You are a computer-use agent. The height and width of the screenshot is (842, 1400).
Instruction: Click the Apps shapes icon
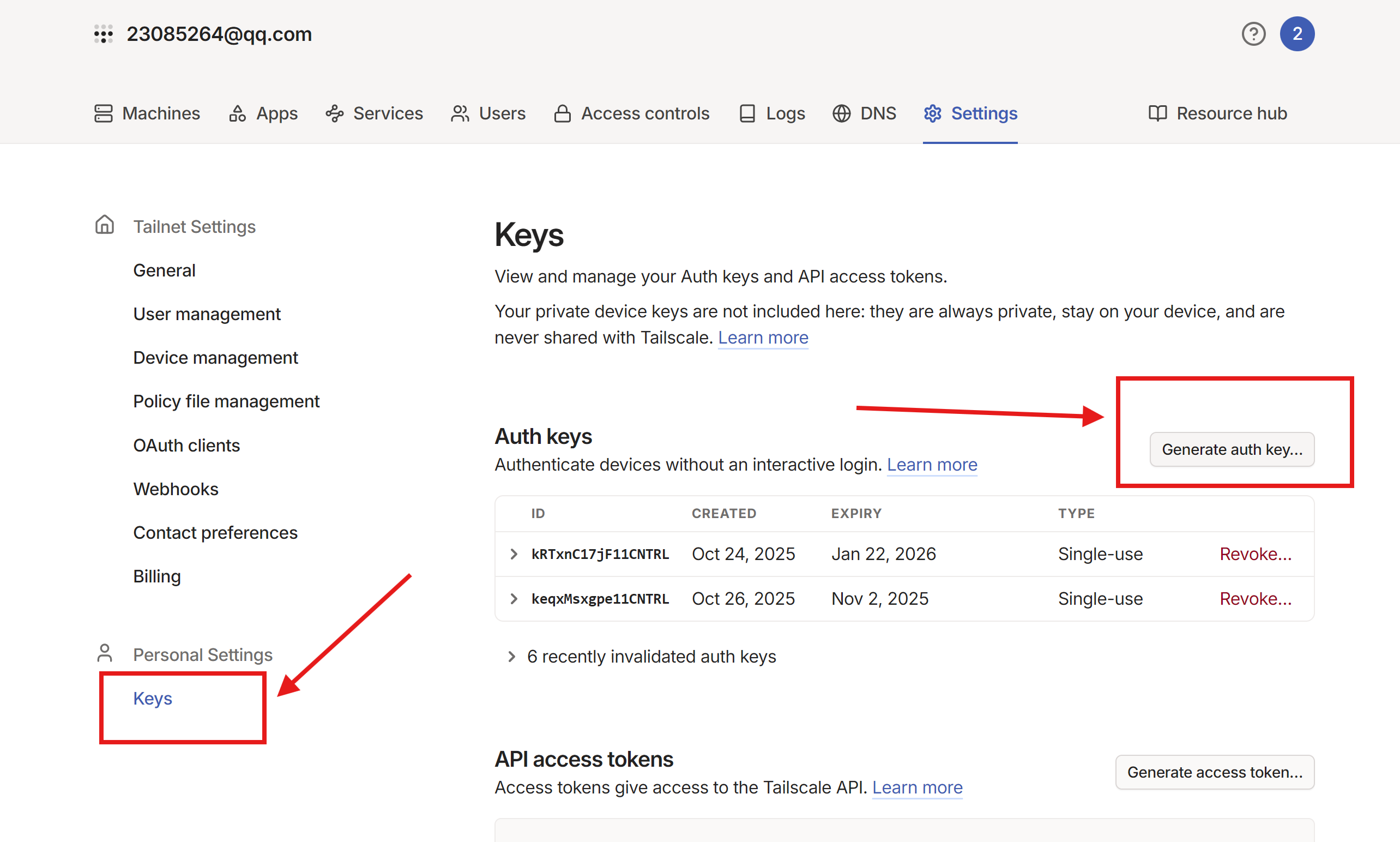pos(237,113)
